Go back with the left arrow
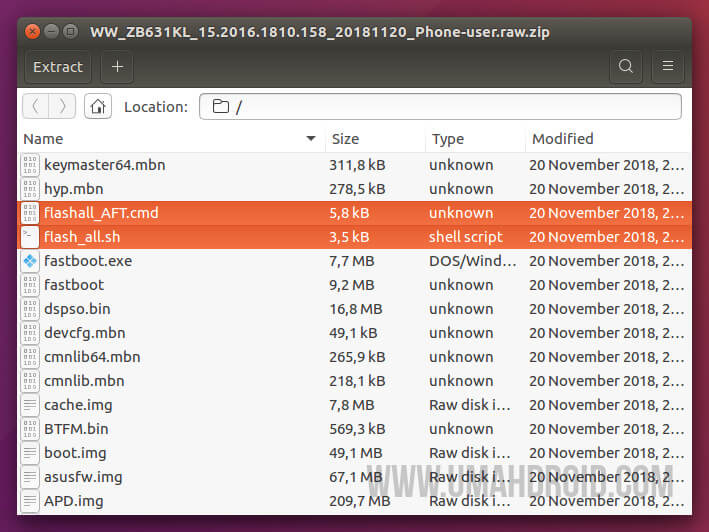 (36, 107)
